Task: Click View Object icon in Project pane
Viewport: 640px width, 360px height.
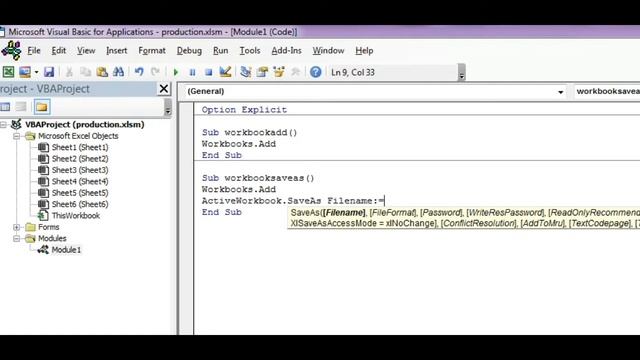Action: [x=21, y=107]
